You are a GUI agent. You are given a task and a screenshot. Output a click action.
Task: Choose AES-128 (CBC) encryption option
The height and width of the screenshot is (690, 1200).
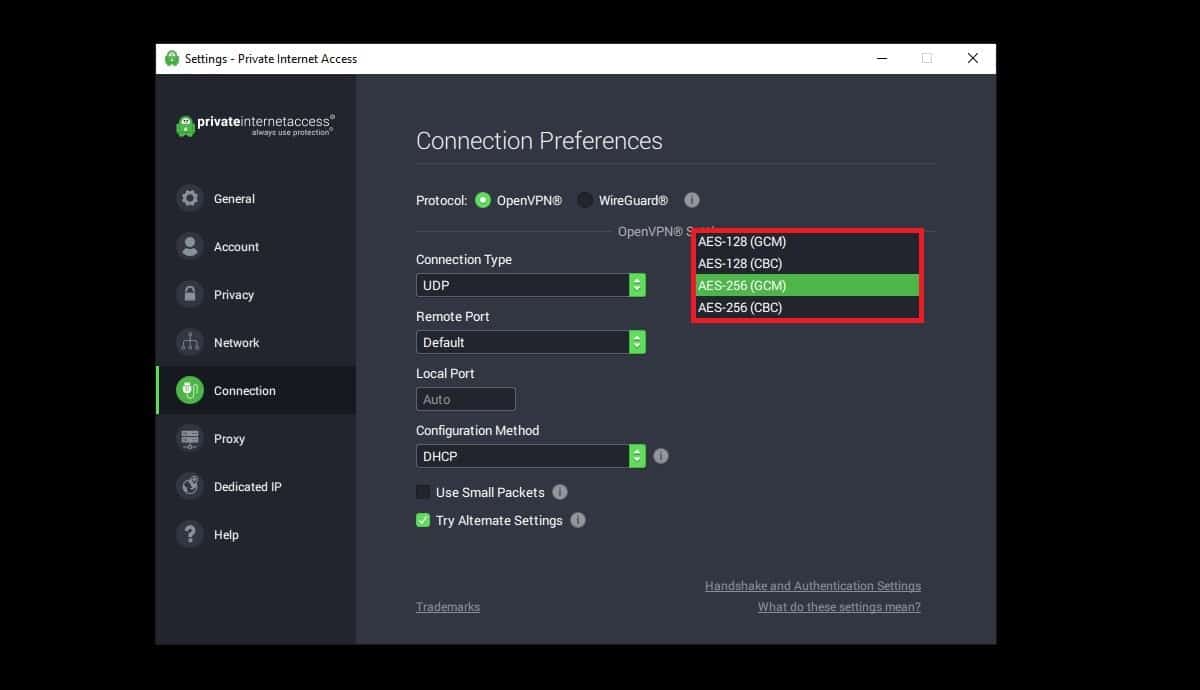click(x=807, y=264)
